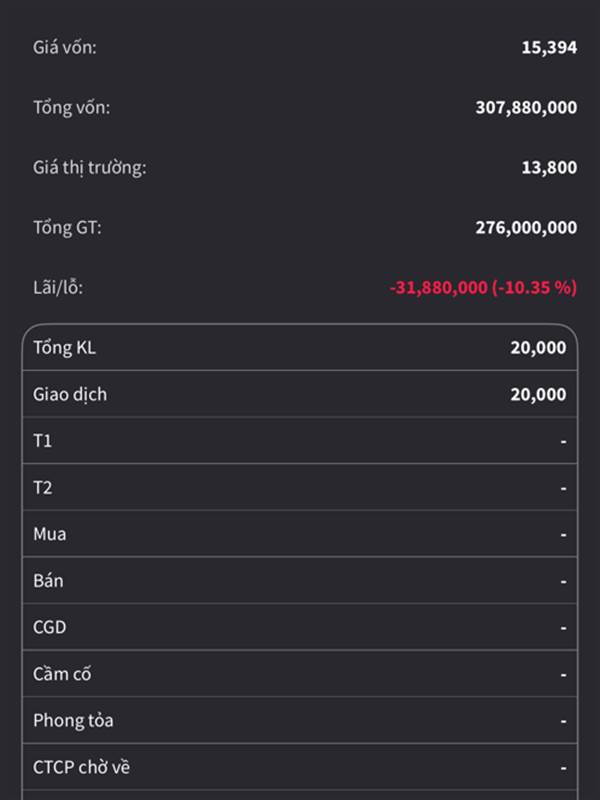Tap the CTCP chờ về row

point(300,767)
